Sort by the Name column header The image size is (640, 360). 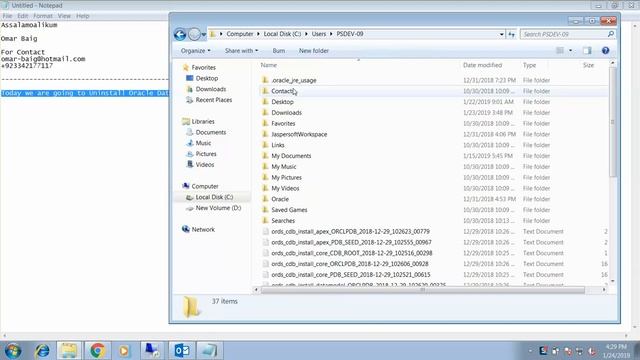[x=269, y=65]
